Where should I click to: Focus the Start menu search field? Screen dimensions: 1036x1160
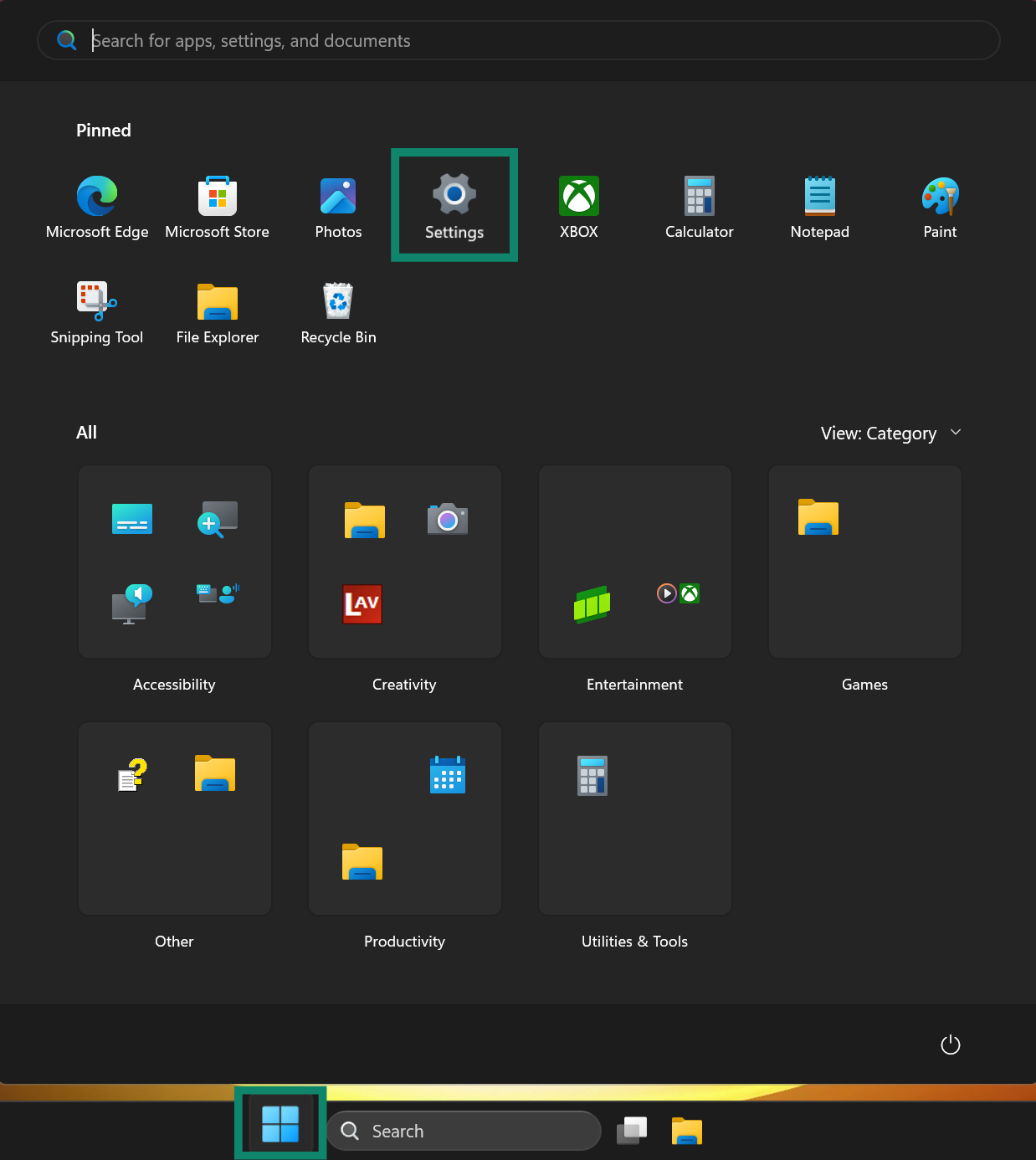519,40
